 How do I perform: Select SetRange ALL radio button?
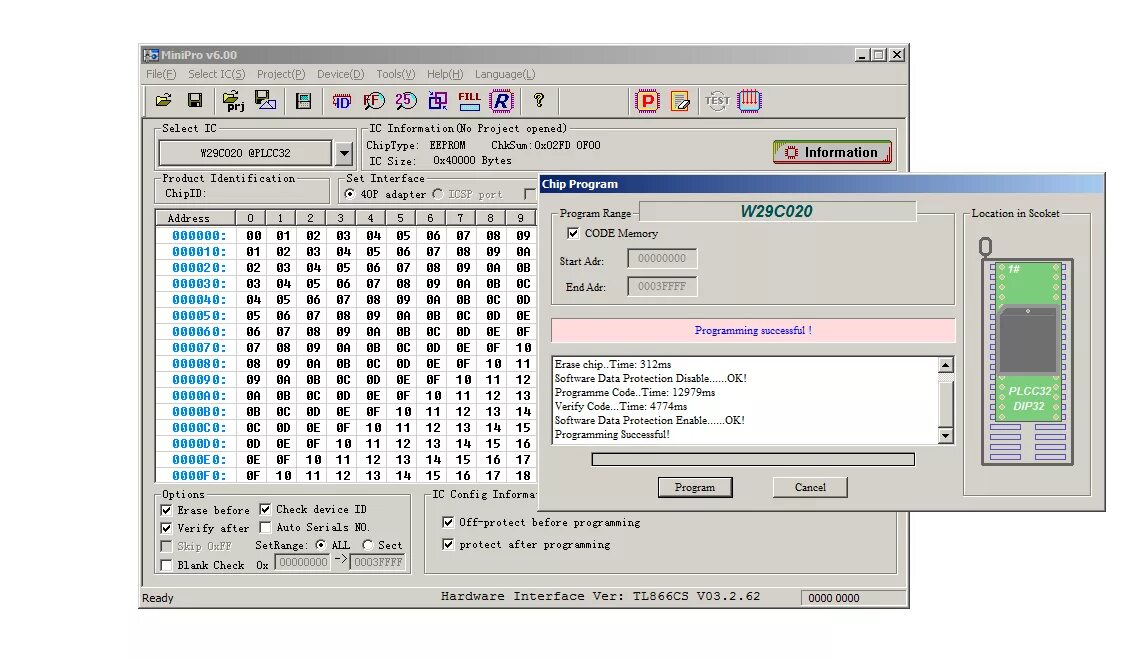[321, 545]
